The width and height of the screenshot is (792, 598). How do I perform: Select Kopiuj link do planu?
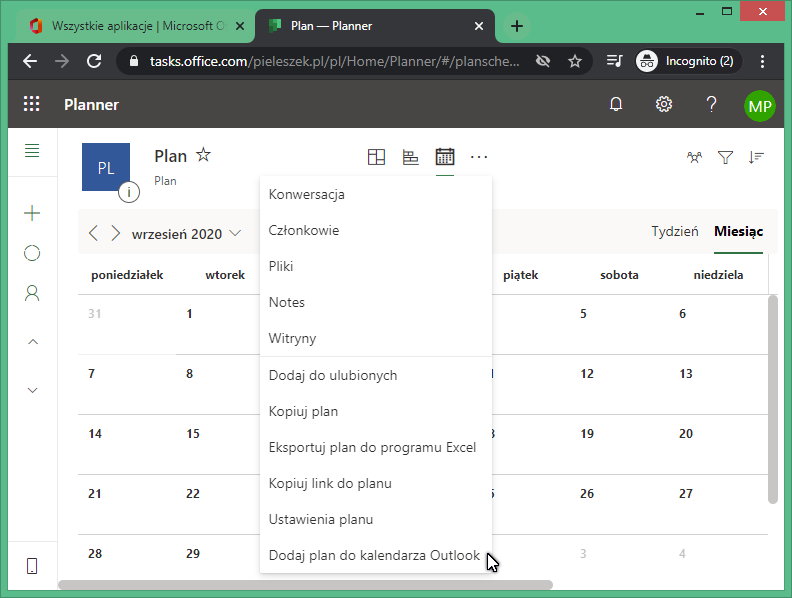pyautogui.click(x=376, y=483)
